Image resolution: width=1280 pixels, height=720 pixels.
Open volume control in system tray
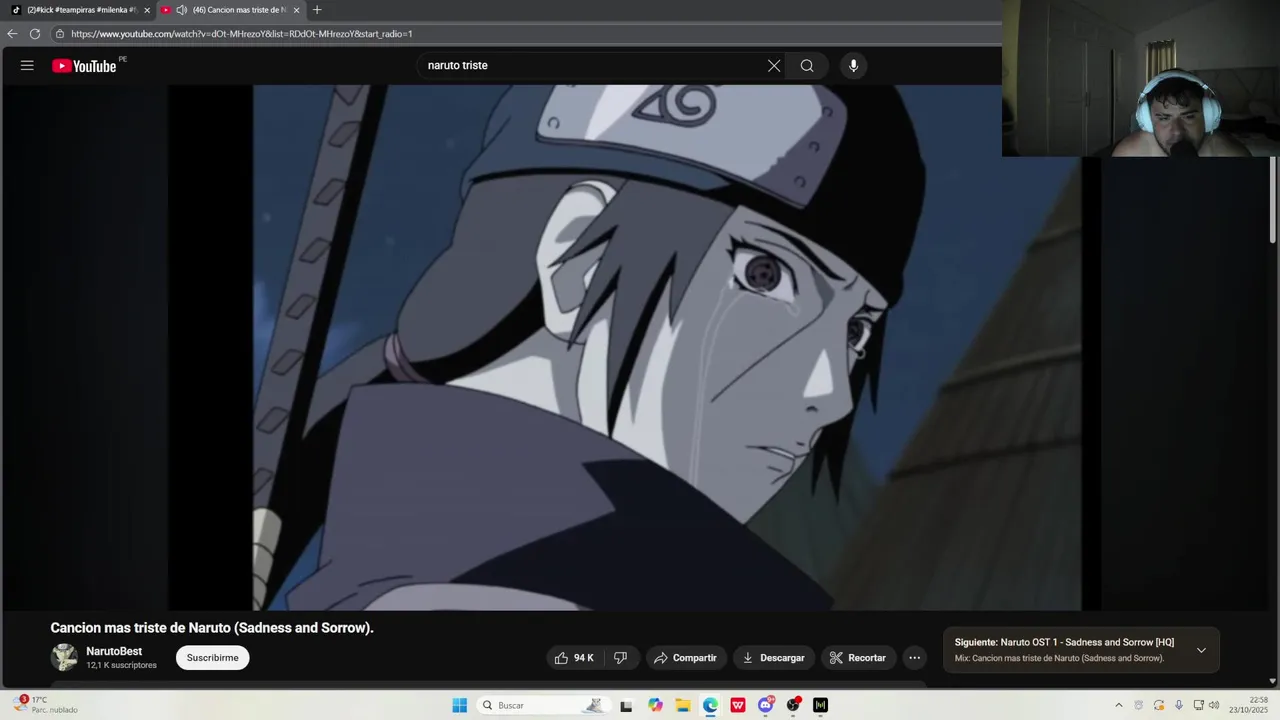click(1214, 705)
